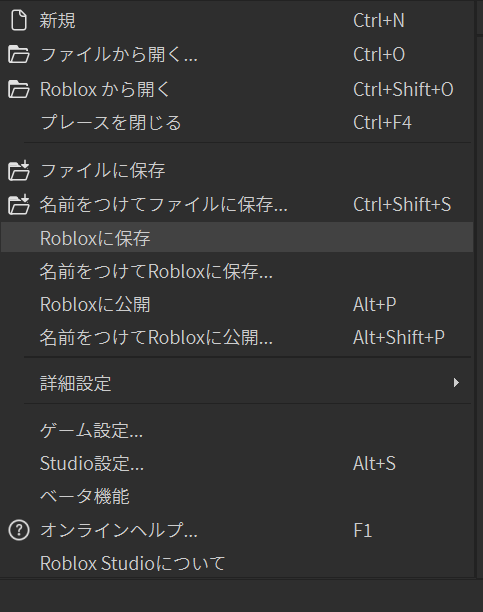Choose 名前をつけてファイルに保存... entry
The image size is (483, 612).
pyautogui.click(x=237, y=204)
